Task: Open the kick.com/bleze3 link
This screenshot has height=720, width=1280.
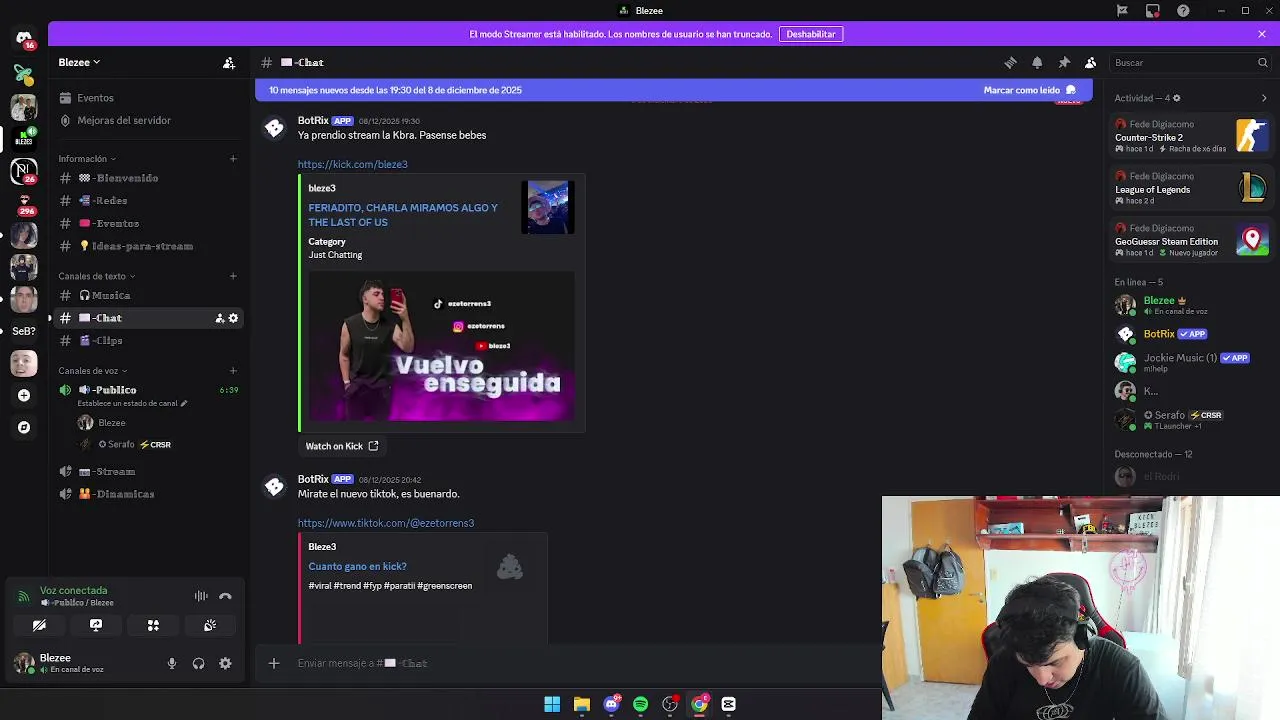Action: coord(352,164)
